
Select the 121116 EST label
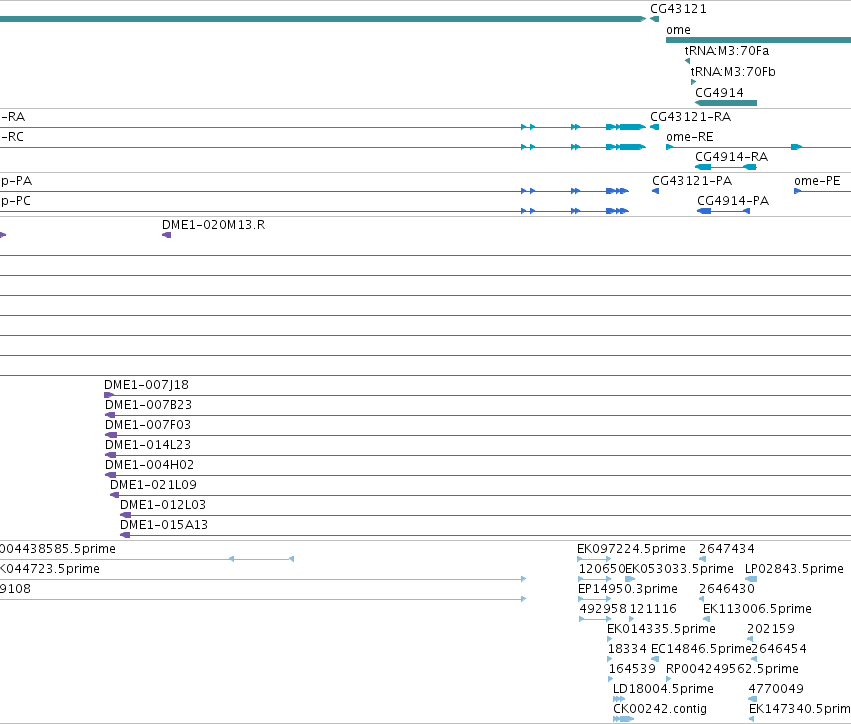tap(653, 609)
